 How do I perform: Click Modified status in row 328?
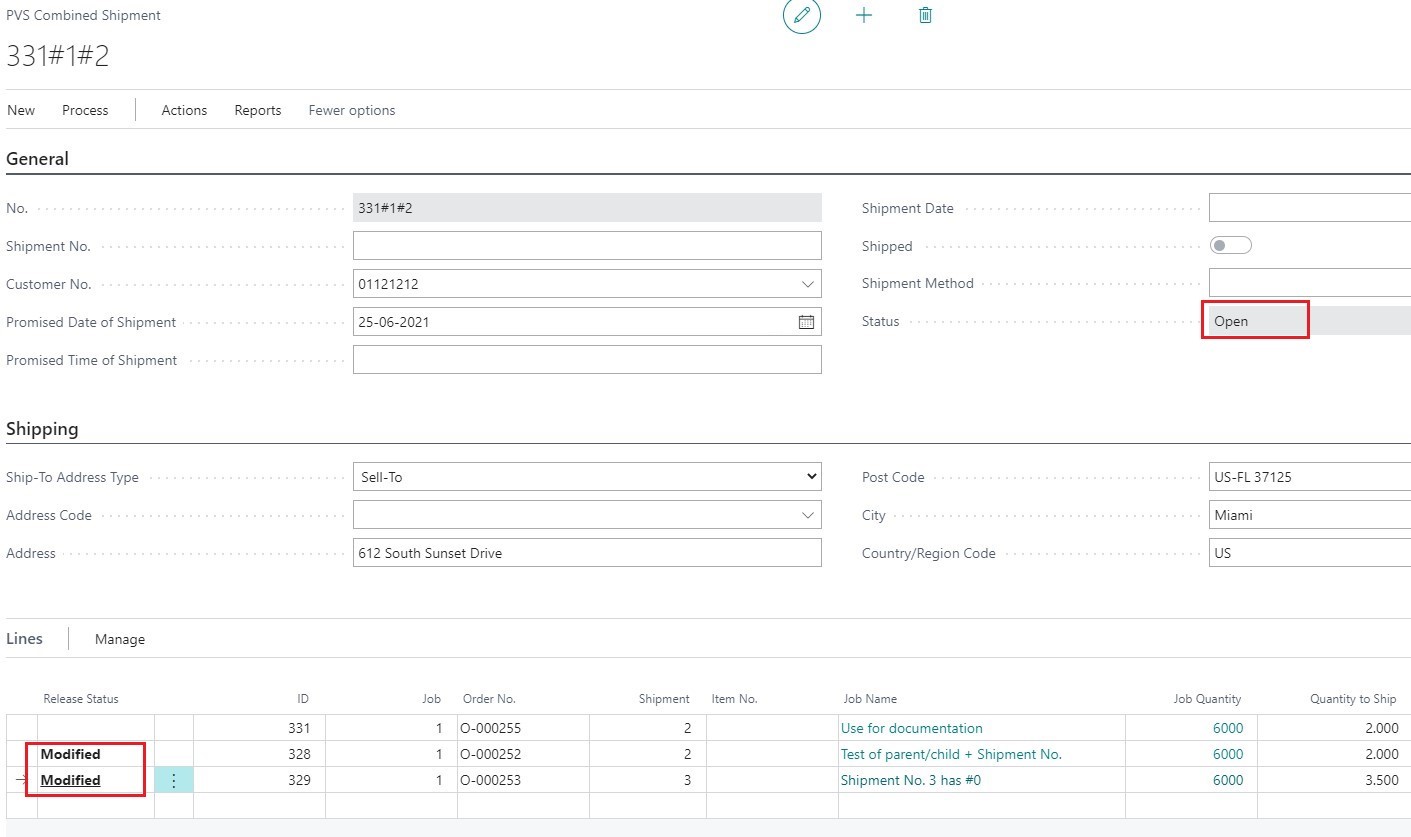(70, 754)
